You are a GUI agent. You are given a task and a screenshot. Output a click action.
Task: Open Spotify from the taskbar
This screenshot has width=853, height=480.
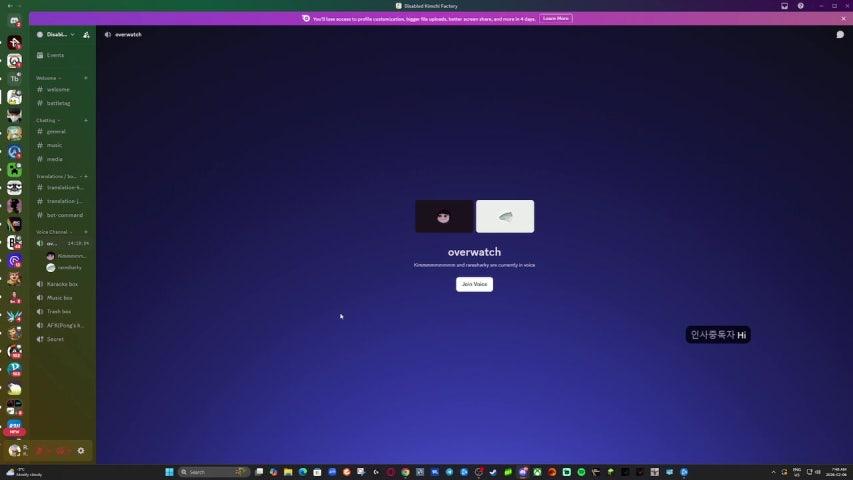pyautogui.click(x=581, y=472)
